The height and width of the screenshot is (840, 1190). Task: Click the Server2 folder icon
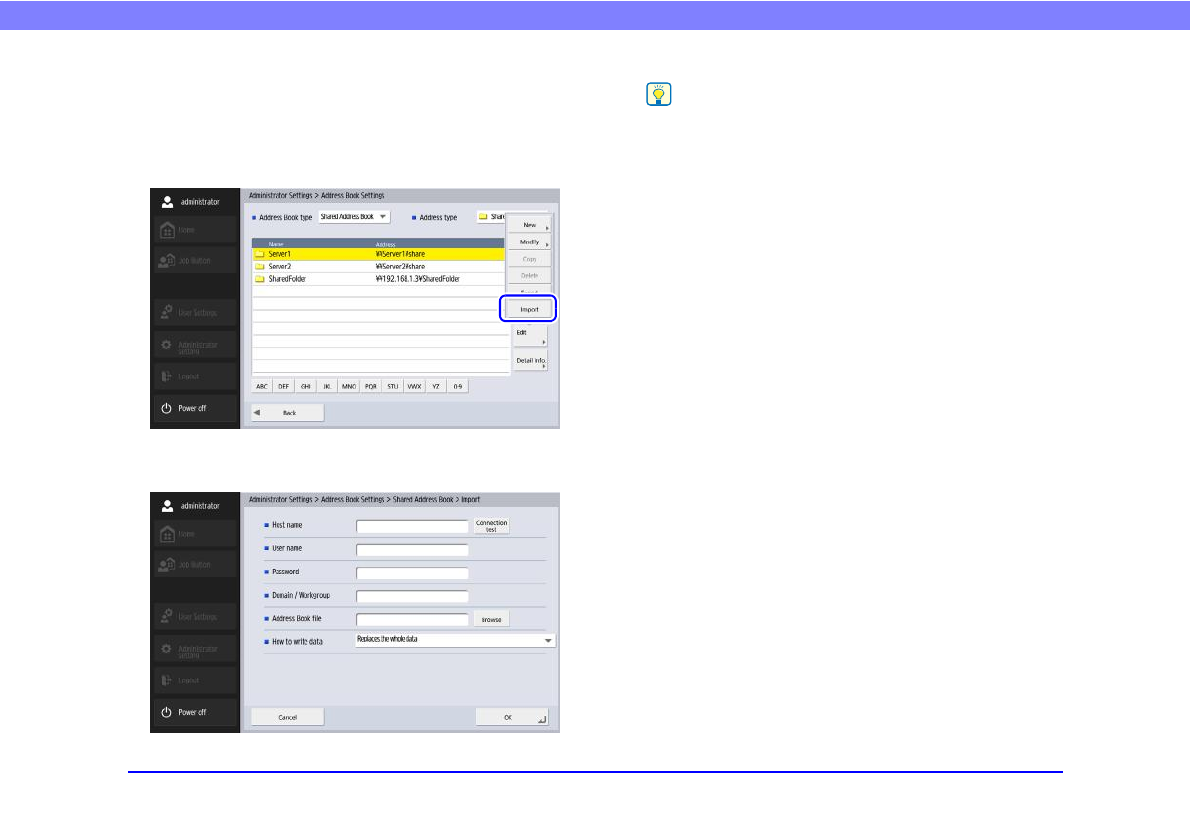(x=260, y=267)
